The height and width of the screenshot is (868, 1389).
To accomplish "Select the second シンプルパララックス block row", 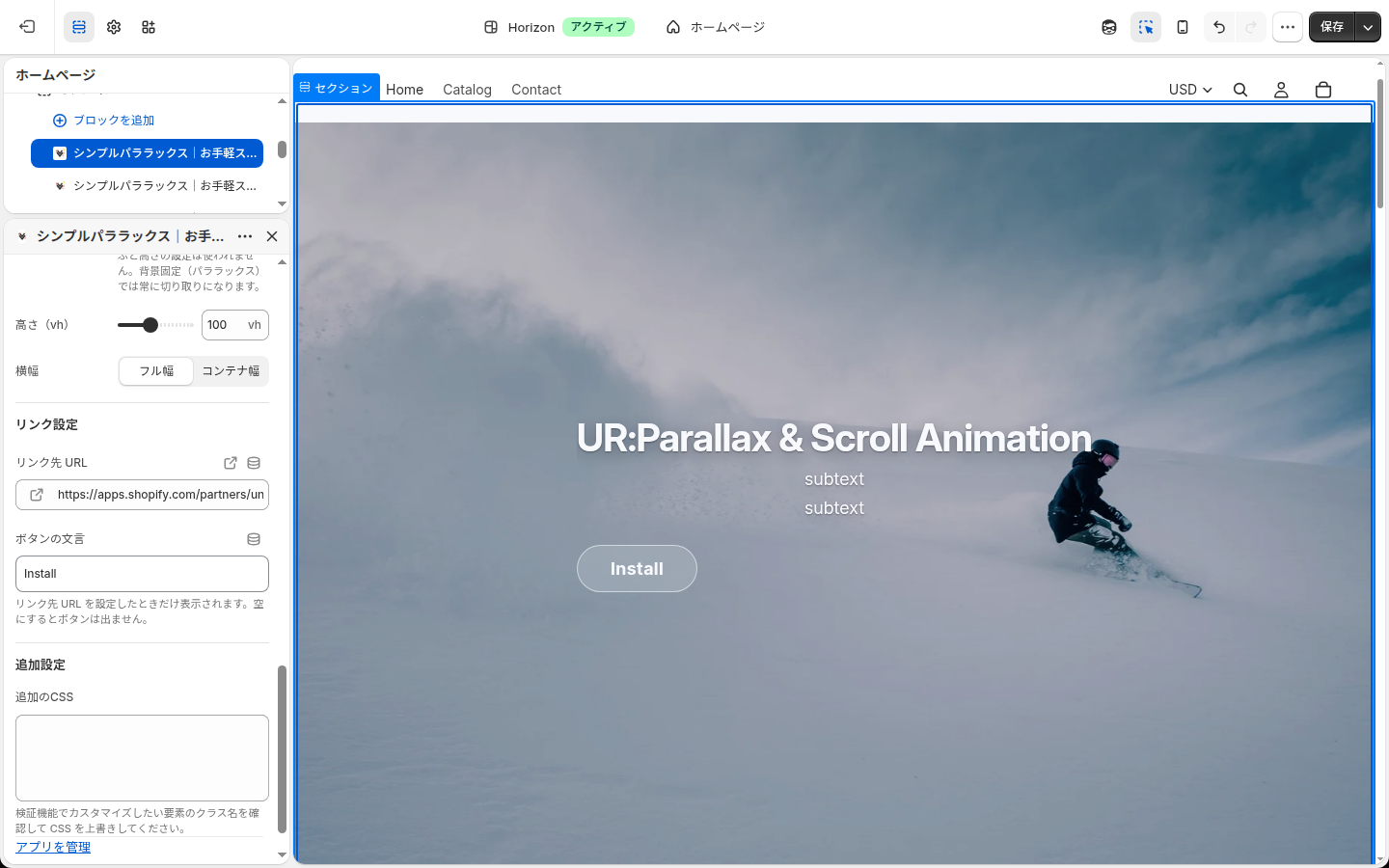I will coord(147,186).
